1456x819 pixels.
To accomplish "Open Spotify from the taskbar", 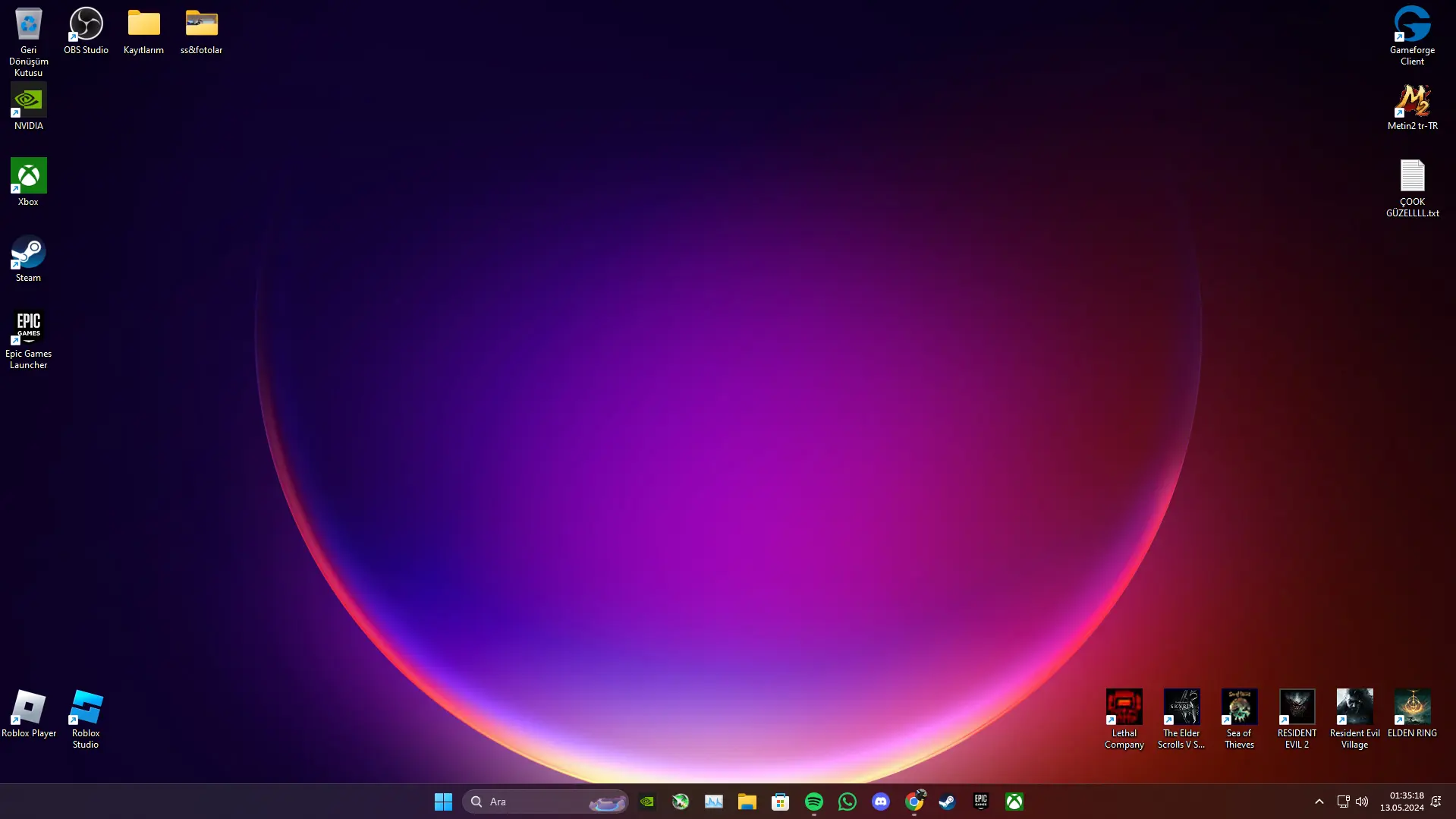I will coord(813,802).
